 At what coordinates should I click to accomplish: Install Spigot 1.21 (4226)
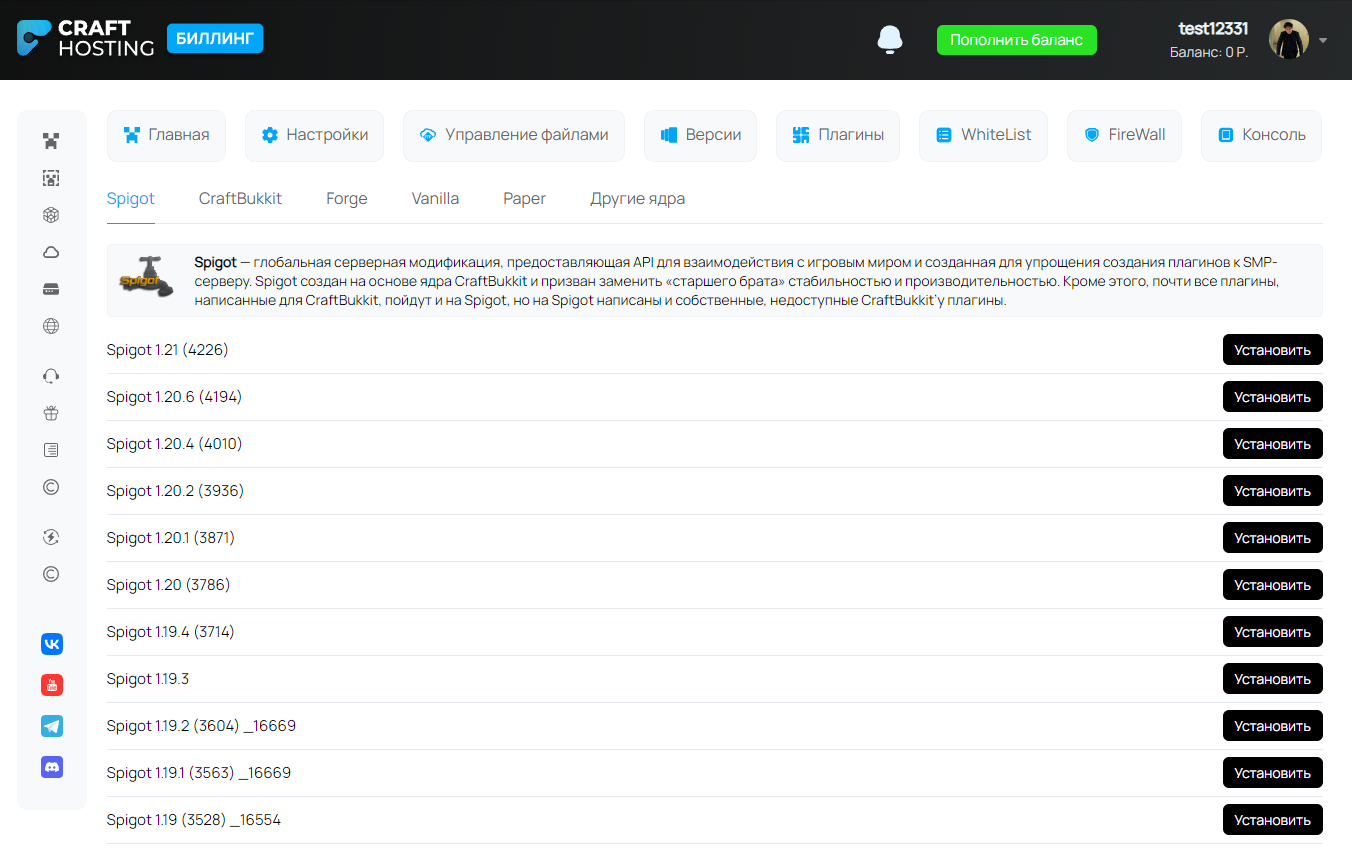tap(1273, 350)
